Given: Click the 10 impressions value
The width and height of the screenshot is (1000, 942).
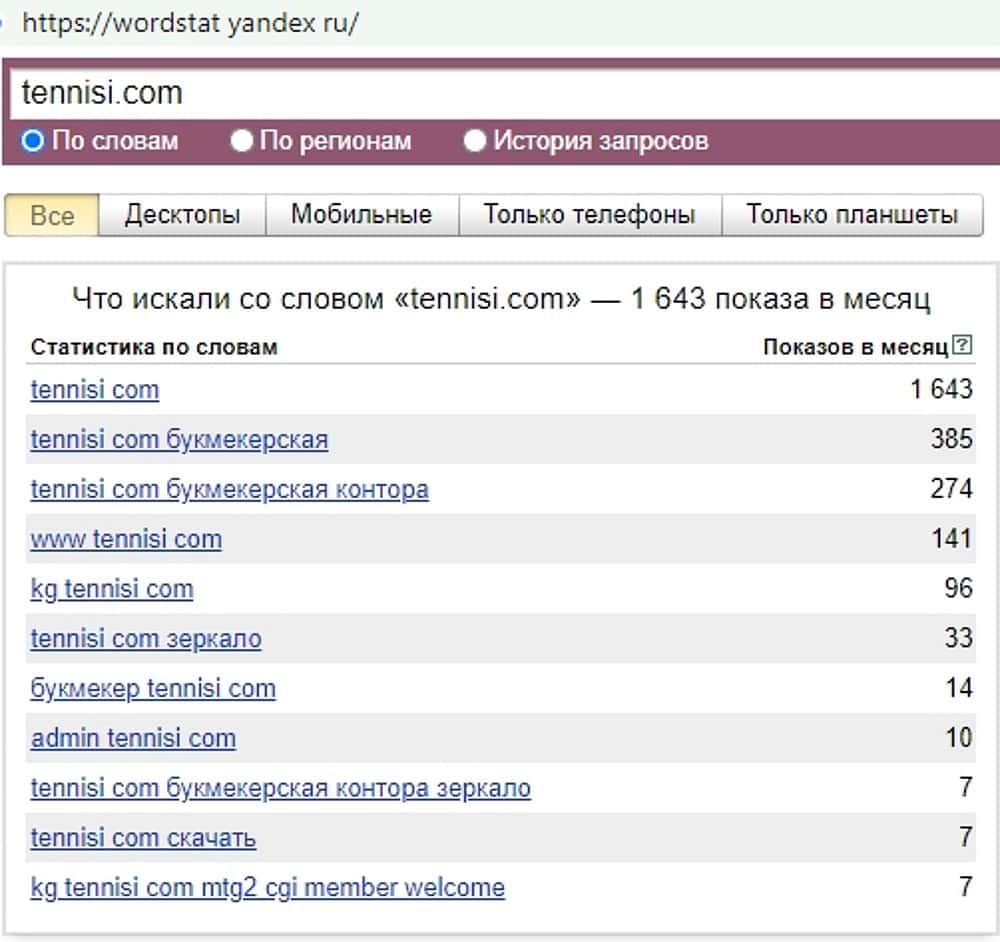Looking at the screenshot, I should (959, 737).
